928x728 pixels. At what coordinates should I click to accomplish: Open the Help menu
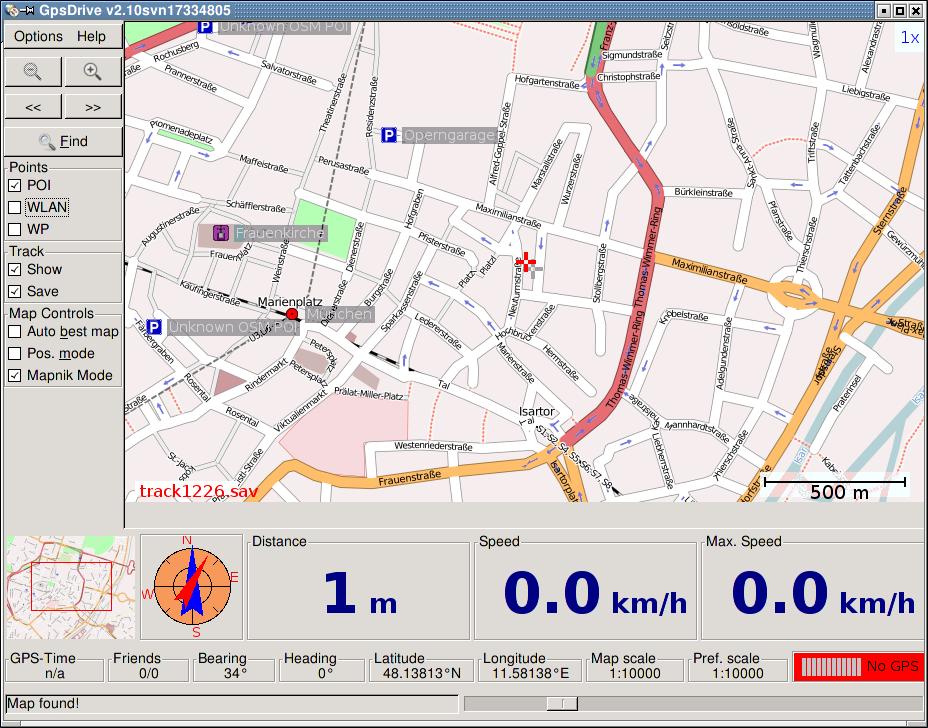click(91, 36)
